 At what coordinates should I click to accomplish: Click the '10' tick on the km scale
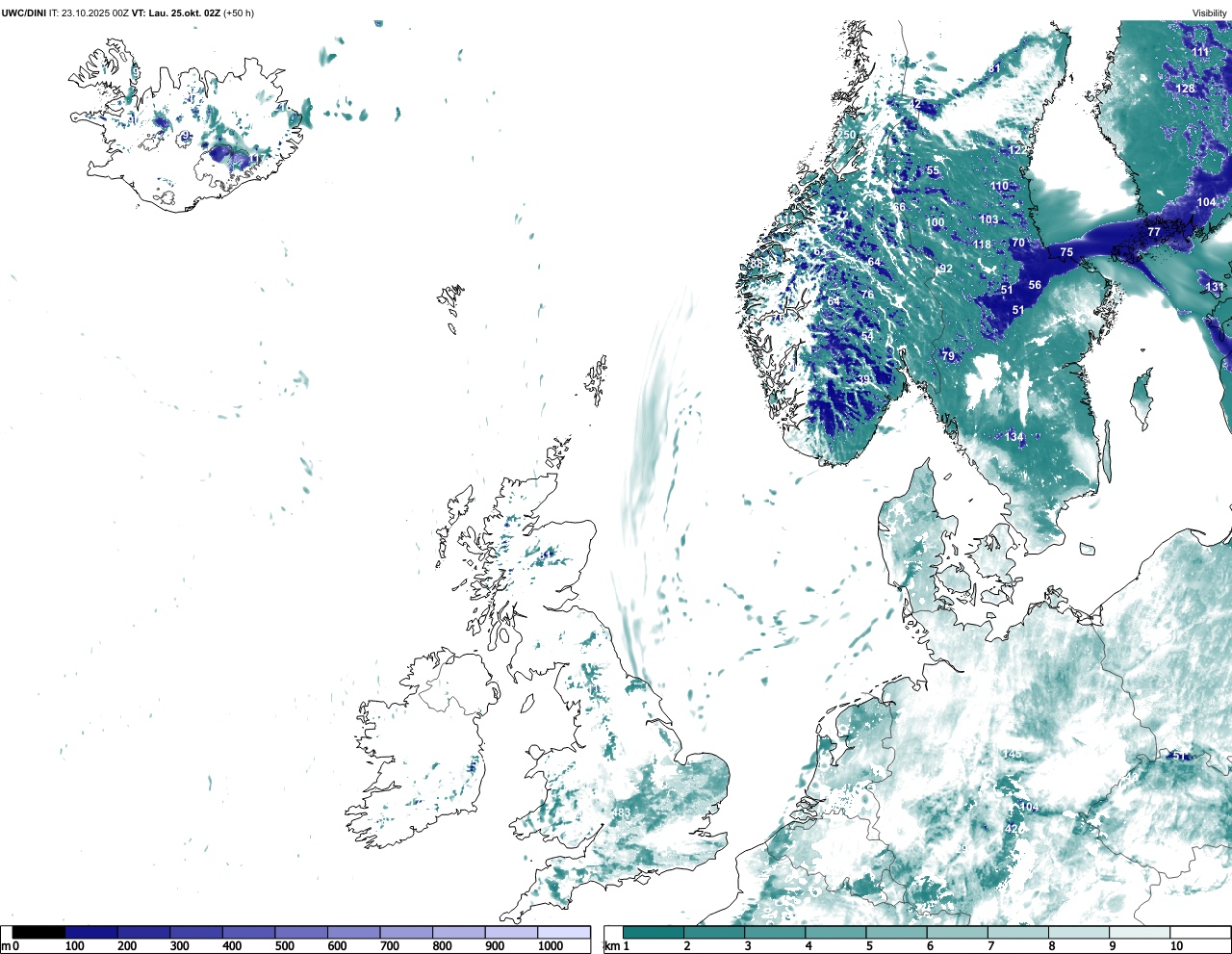click(1177, 946)
